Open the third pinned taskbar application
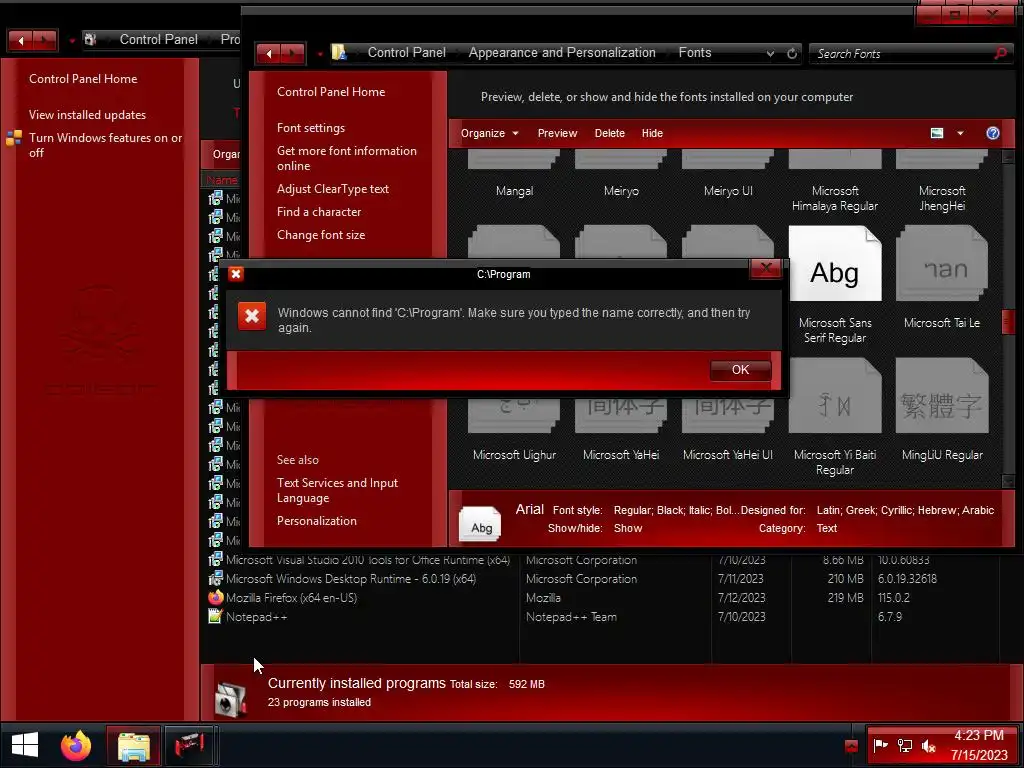This screenshot has width=1024, height=768. tap(189, 746)
